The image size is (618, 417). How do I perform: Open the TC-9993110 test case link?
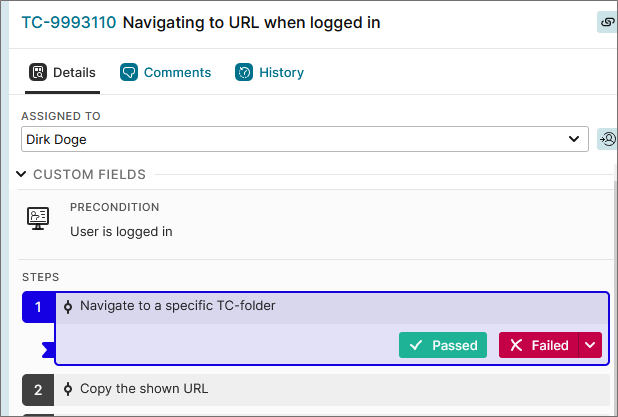69,22
